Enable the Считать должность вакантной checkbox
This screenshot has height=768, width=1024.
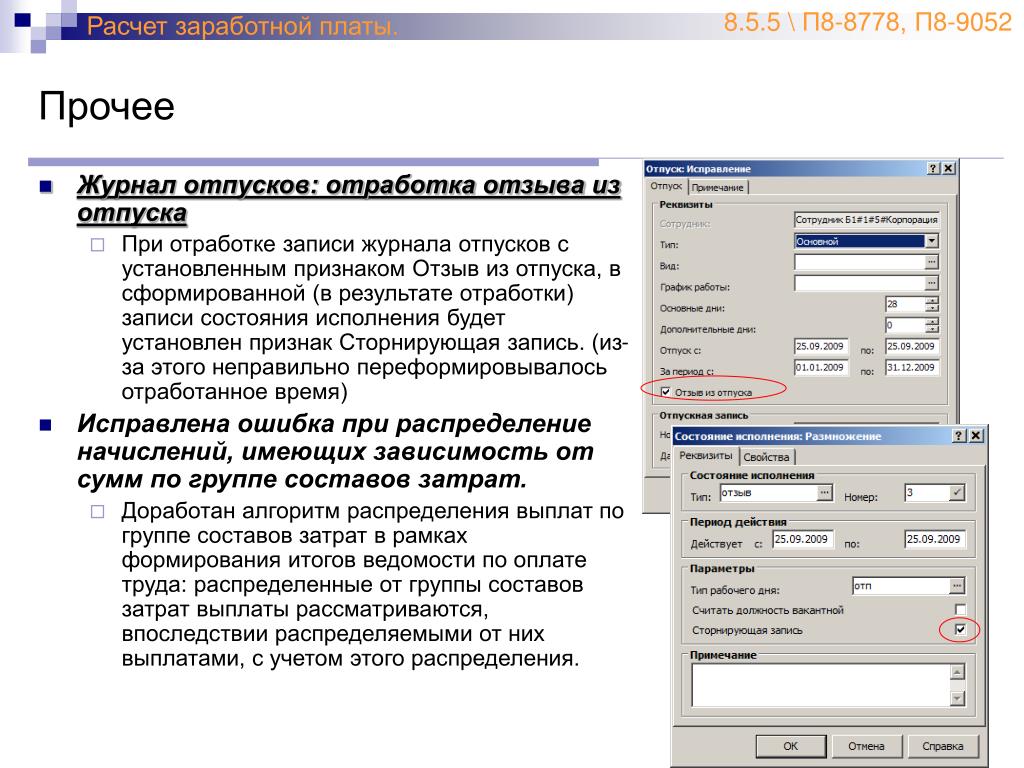(x=960, y=609)
